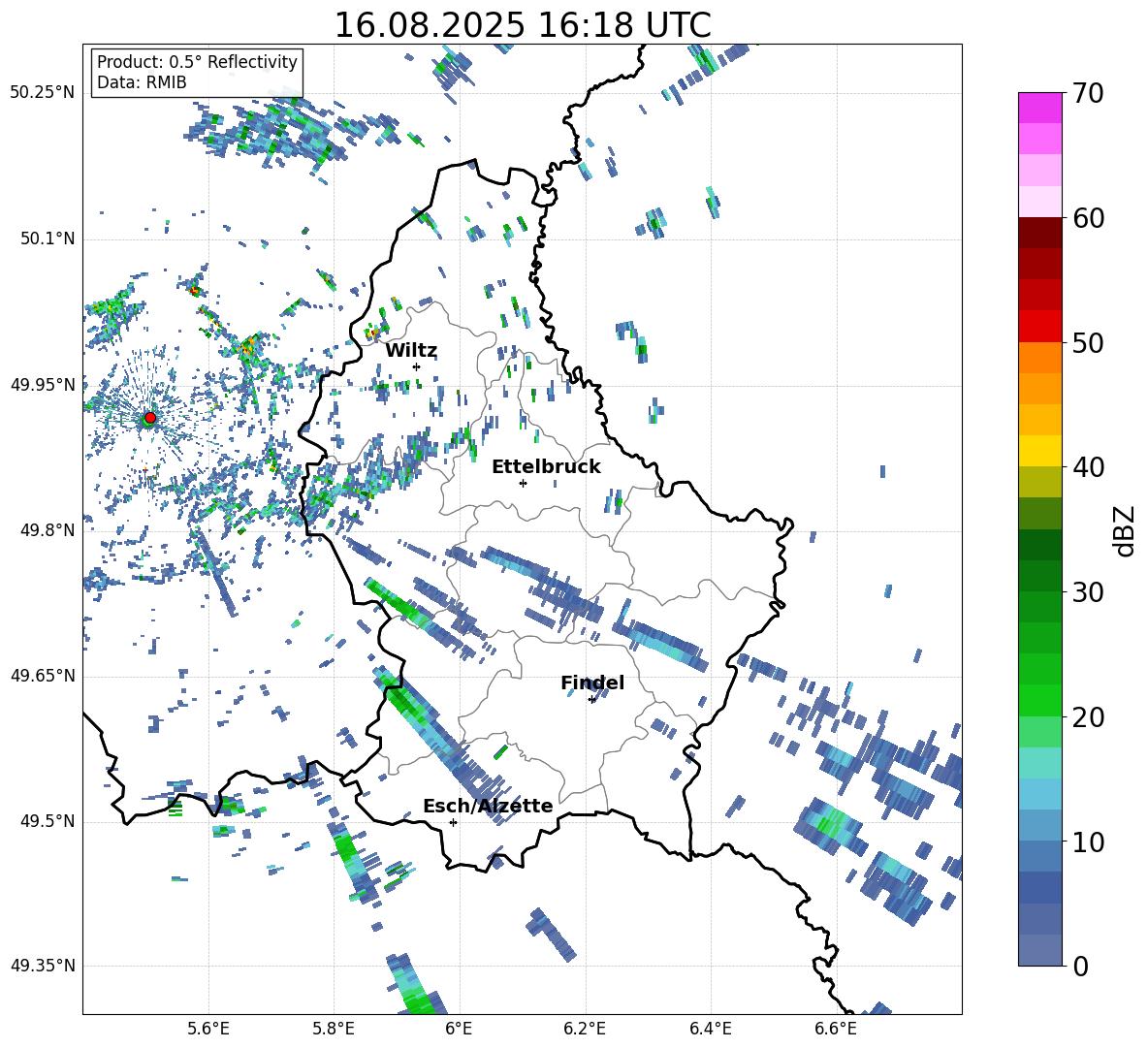Click the dBZ colorbar axis label
Image resolution: width=1148 pixels, height=1048 pixels.
[x=1123, y=530]
